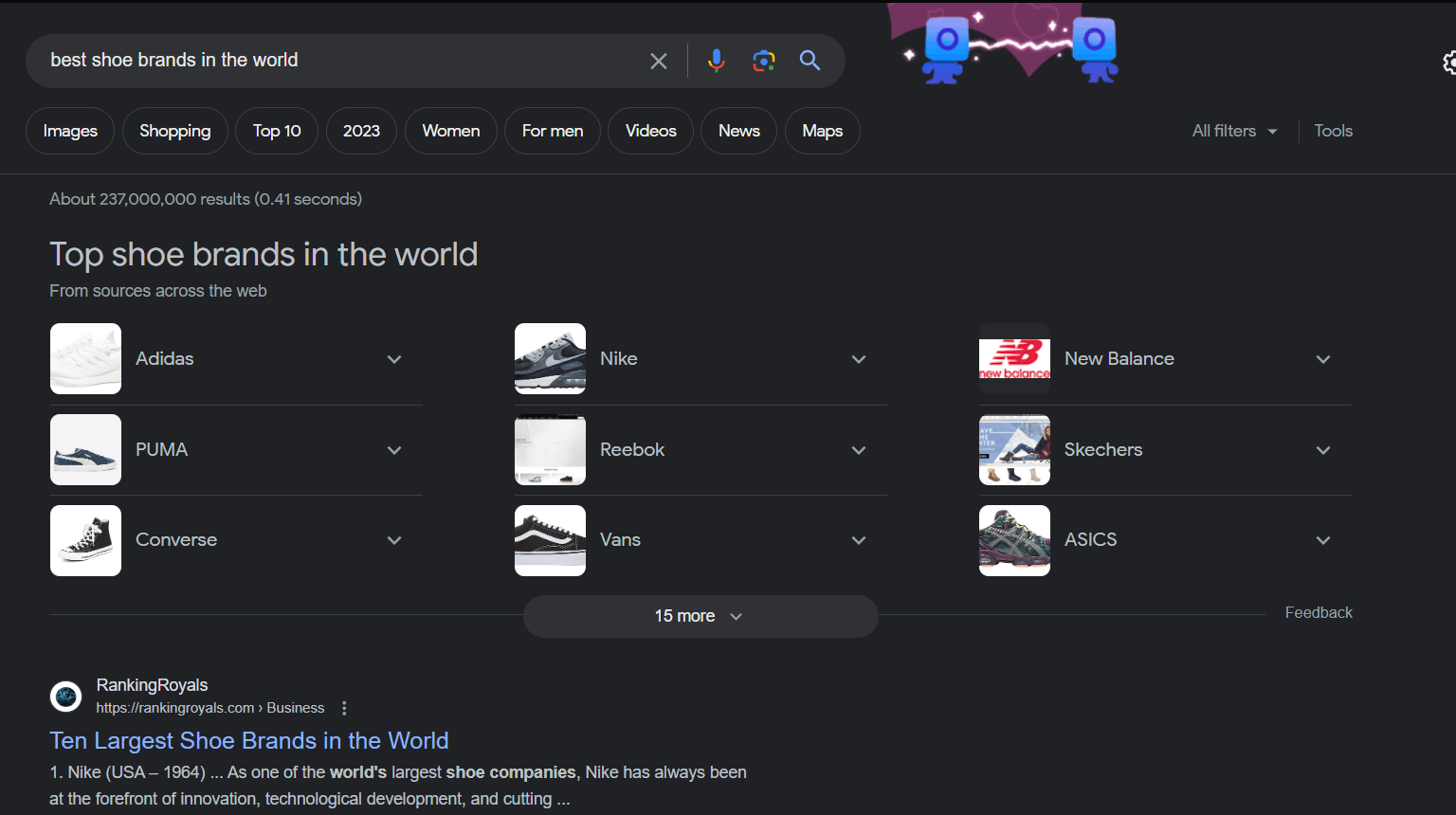Click the Skechers brand name
Screen dimensions: 1456x815
[1103, 449]
